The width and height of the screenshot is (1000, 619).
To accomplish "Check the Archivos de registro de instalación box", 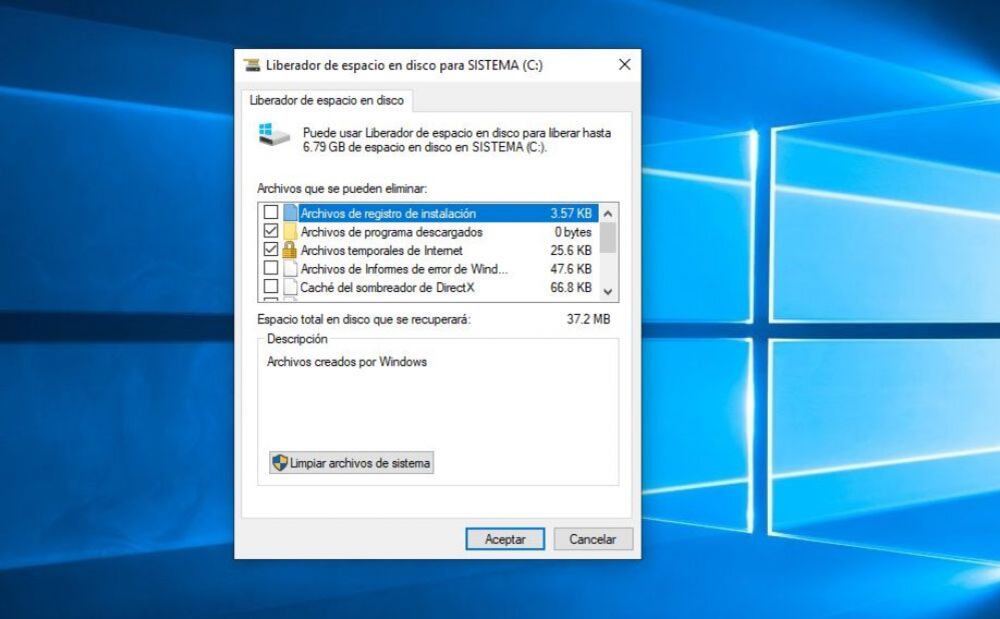I will [270, 213].
